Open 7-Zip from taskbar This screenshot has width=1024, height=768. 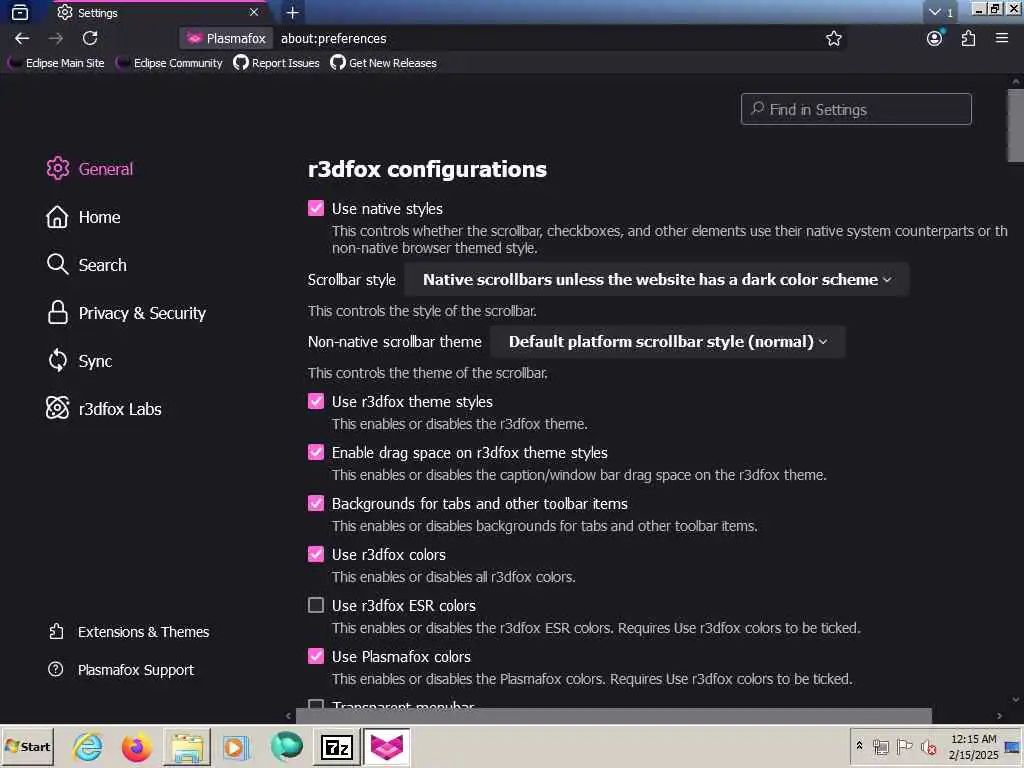tap(336, 746)
